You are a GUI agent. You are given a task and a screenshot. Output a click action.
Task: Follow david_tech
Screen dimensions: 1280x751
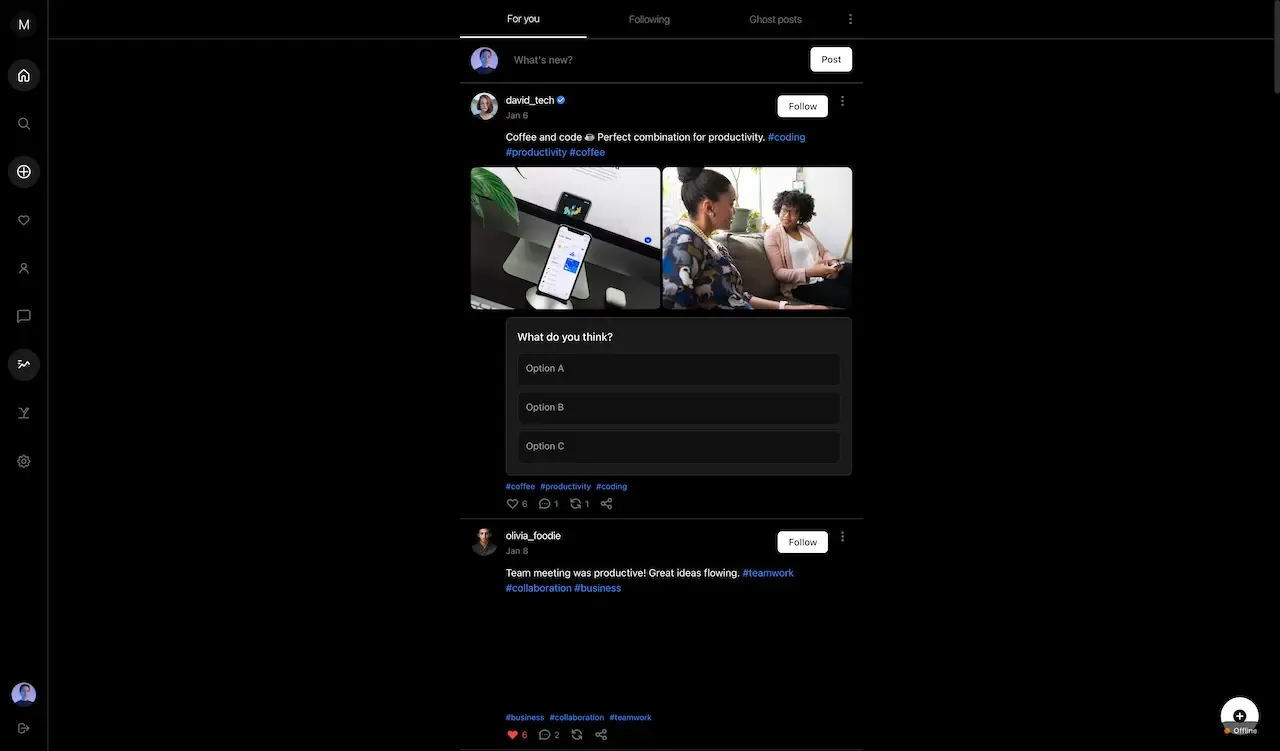(x=803, y=106)
